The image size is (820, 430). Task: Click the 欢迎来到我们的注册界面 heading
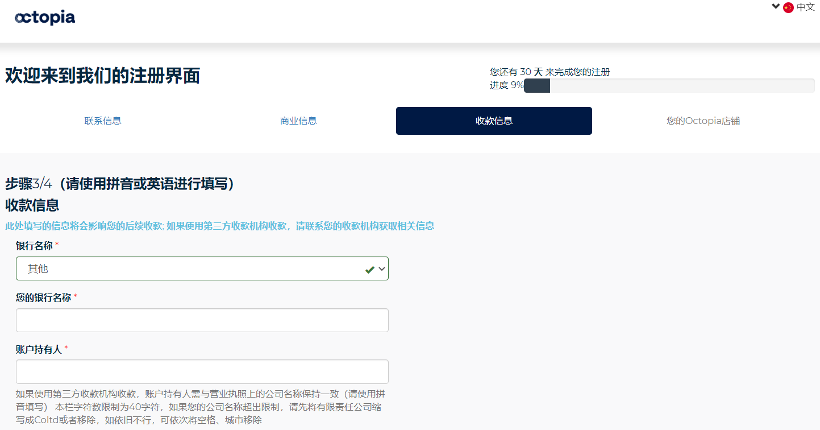102,76
